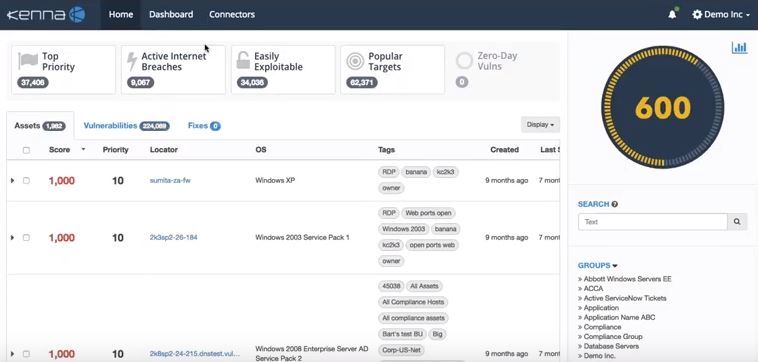Image resolution: width=758 pixels, height=362 pixels.
Task: Click the 9,067 breaches count badge
Action: pos(141,83)
